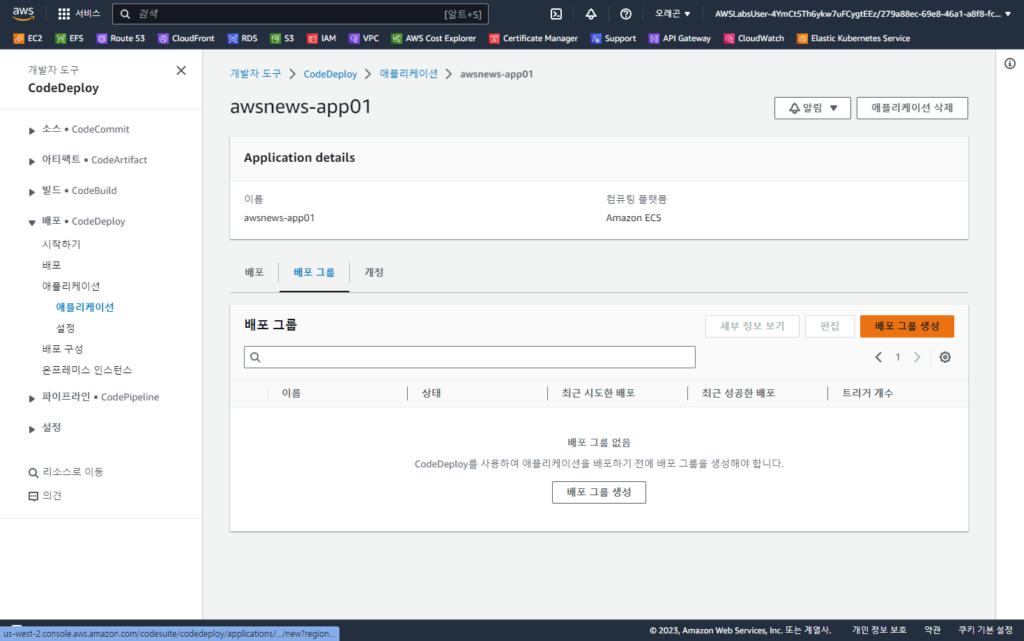Open the 오레곤 region selector dropdown
1024x641 pixels.
(673, 14)
